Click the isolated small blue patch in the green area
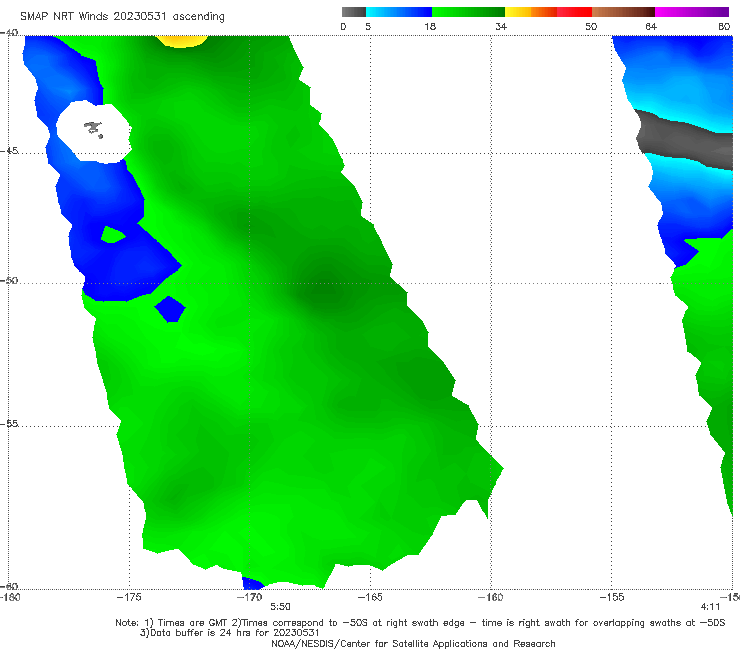 coord(170,309)
